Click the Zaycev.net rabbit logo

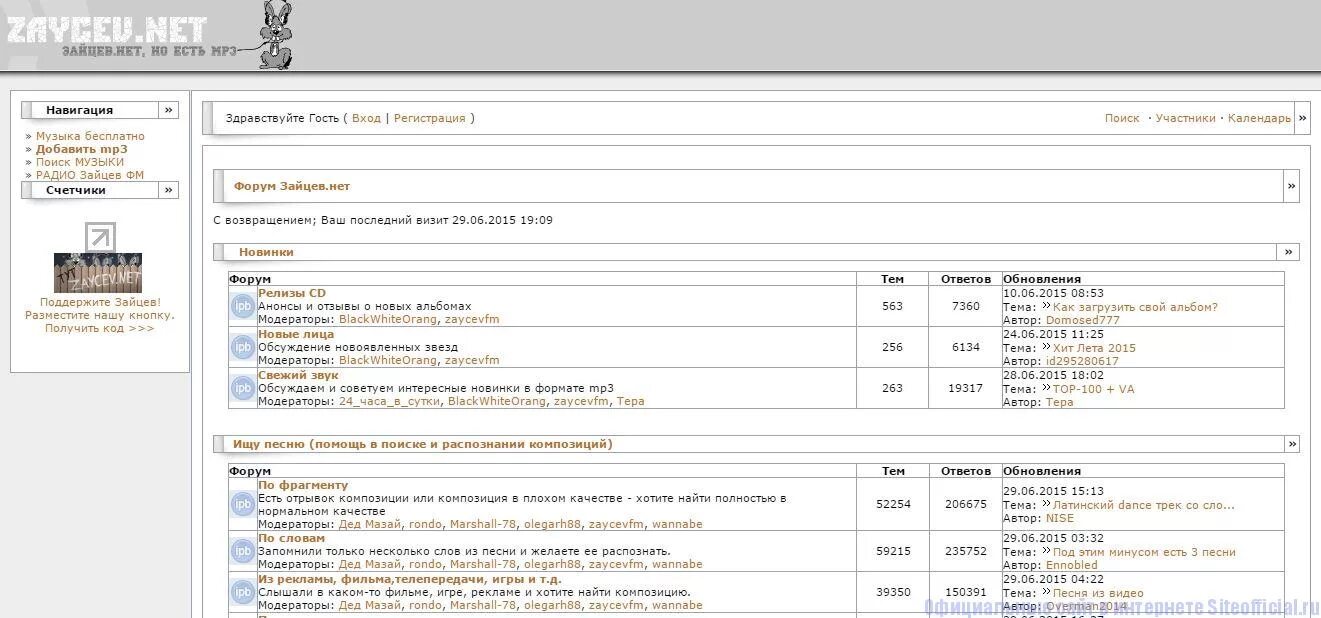(276, 35)
